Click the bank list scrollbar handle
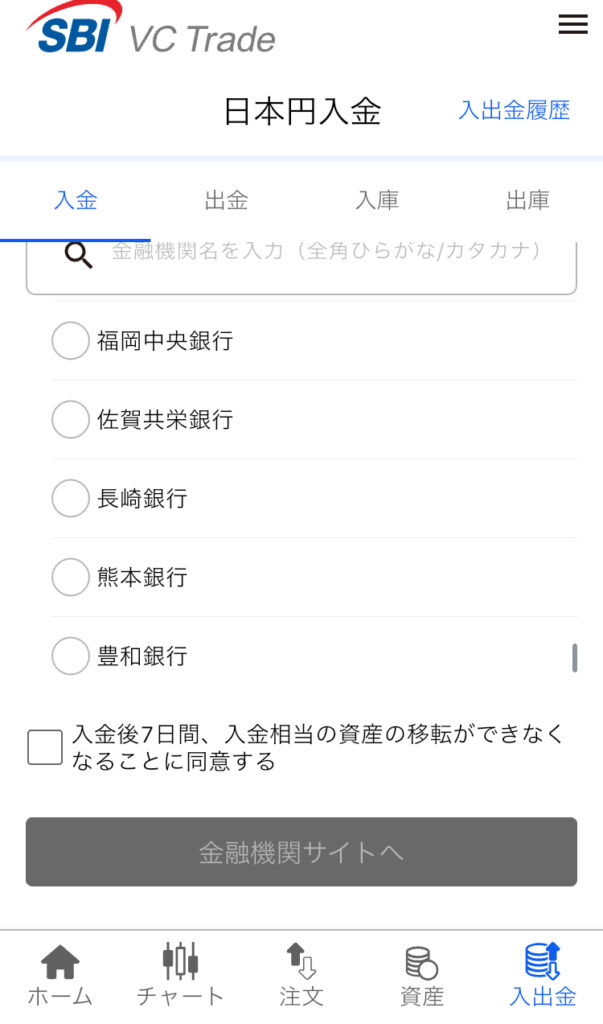 click(x=575, y=658)
